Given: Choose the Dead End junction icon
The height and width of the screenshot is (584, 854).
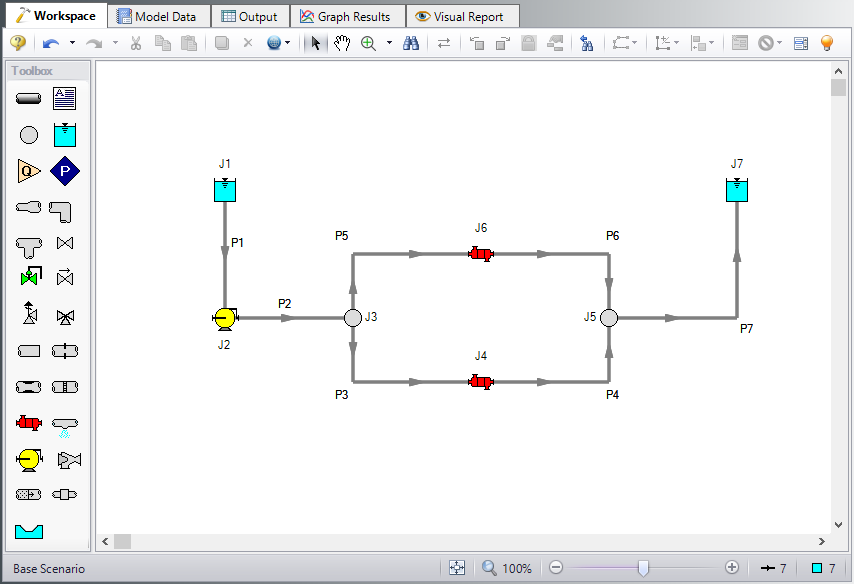Looking at the screenshot, I should (x=28, y=351).
